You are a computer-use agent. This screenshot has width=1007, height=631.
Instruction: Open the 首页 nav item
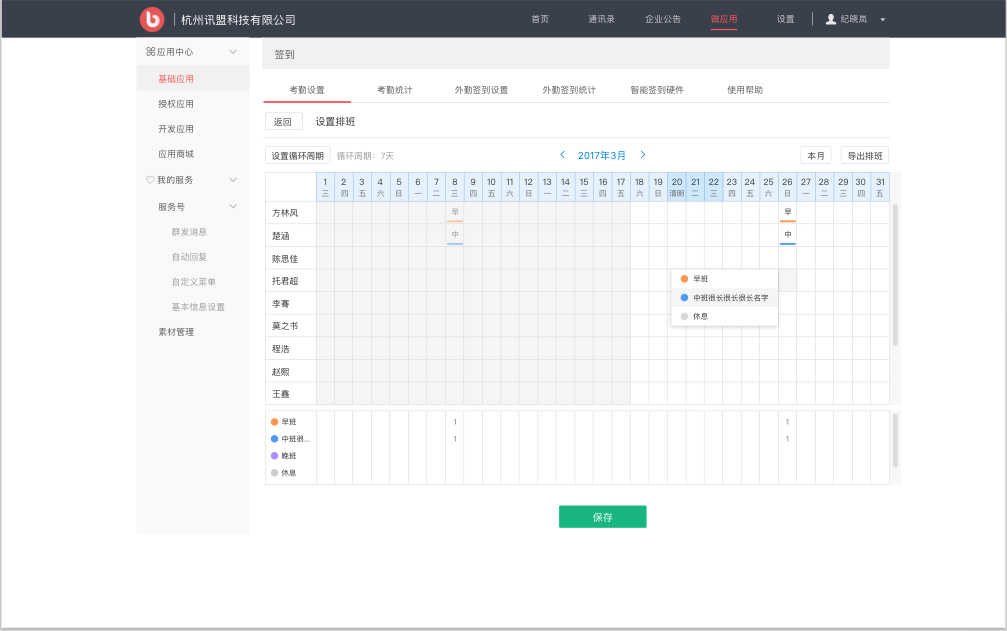point(540,19)
